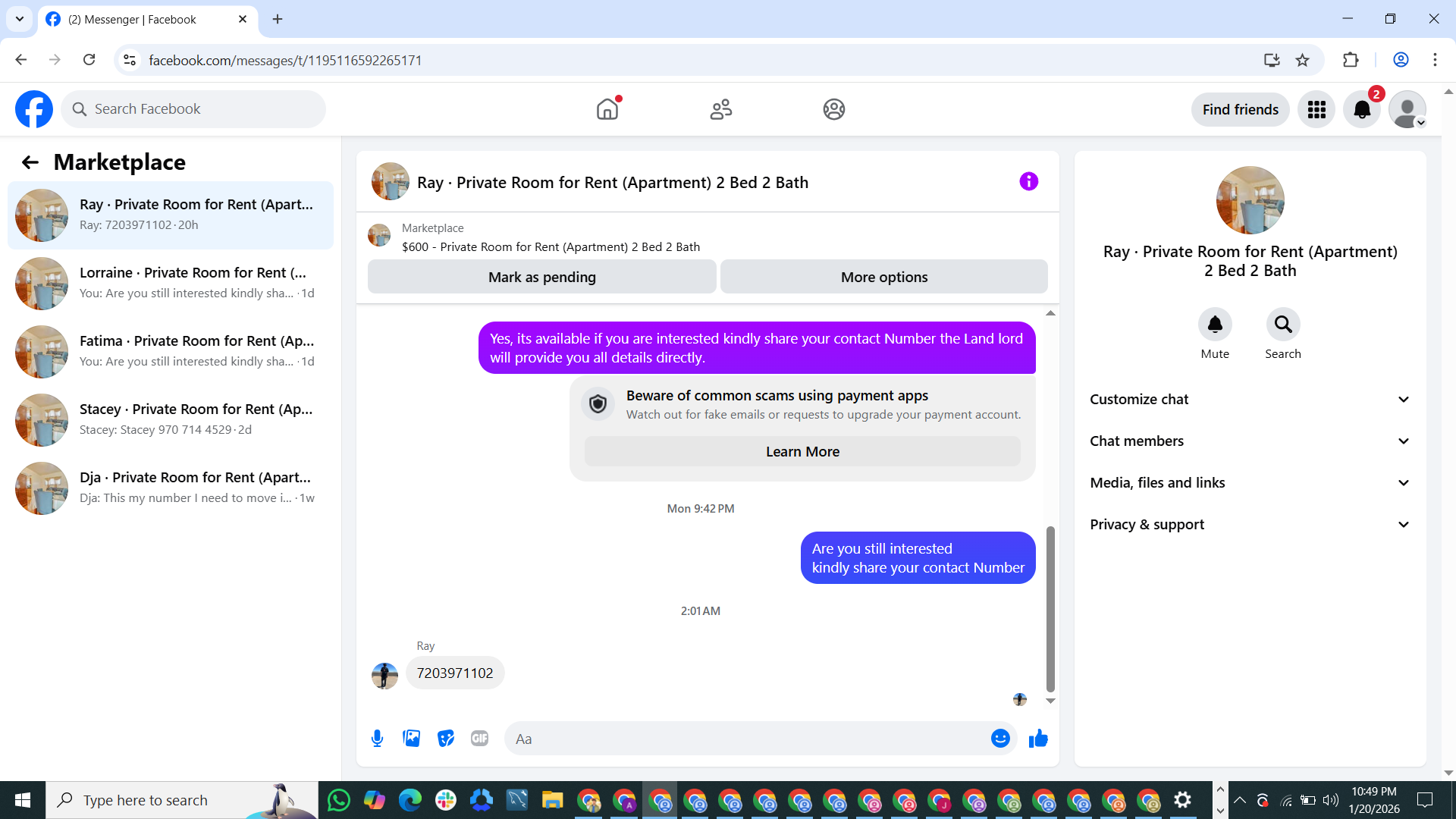This screenshot has height=819, width=1456.
Task: Open Fatima conversation in list
Action: coord(171,352)
